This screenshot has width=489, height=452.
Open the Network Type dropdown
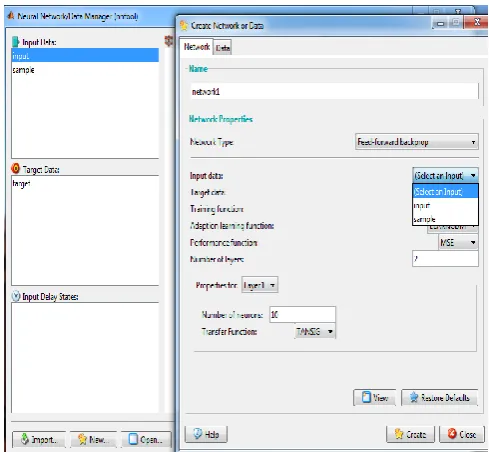417,142
